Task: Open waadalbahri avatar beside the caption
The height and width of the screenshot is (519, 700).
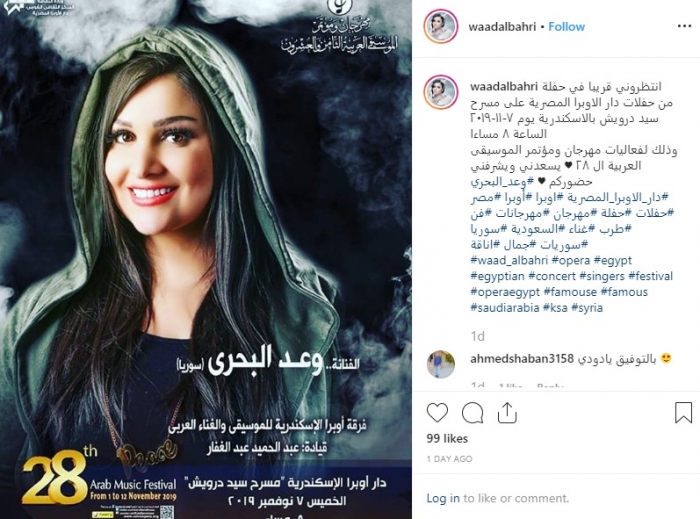Action: [441, 92]
